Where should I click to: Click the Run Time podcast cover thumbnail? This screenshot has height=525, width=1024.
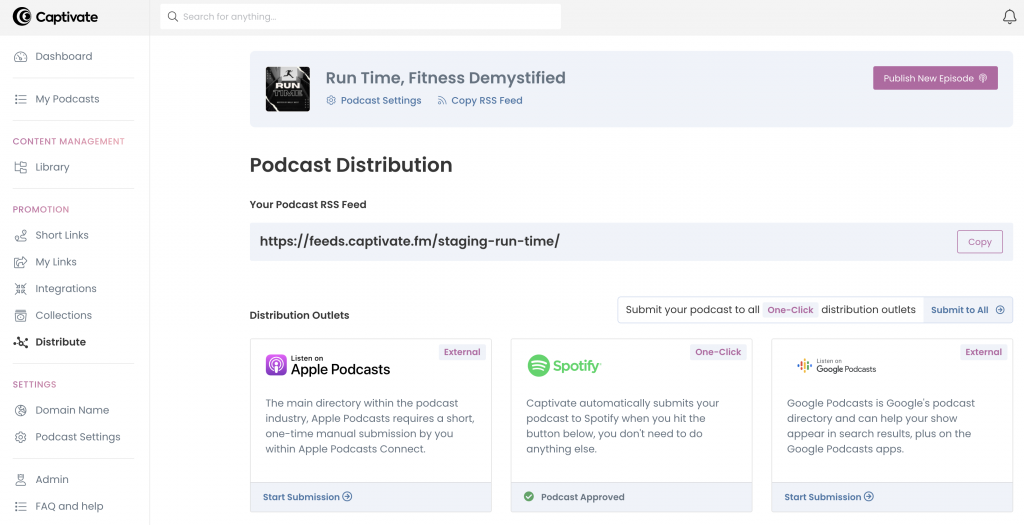tap(287, 89)
